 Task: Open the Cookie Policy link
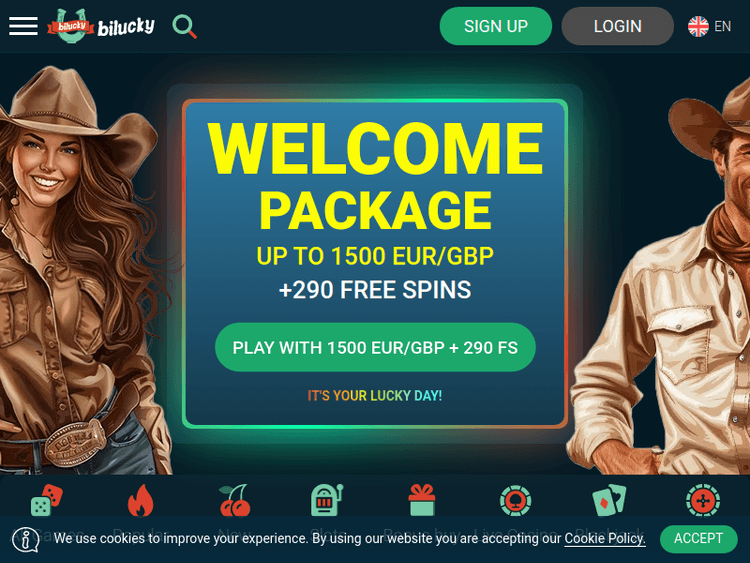605,539
